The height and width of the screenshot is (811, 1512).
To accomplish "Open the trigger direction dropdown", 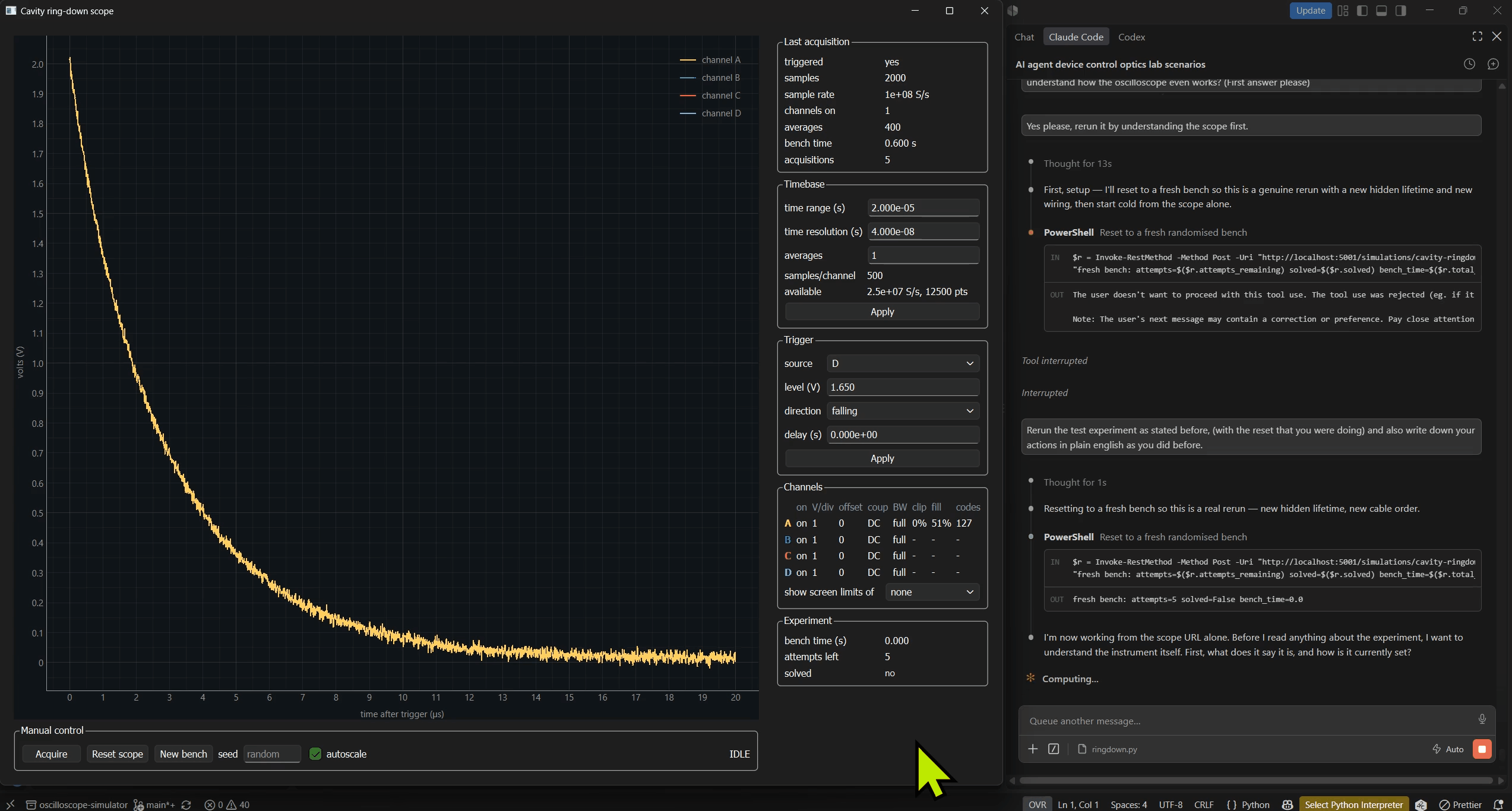I will coord(903,411).
